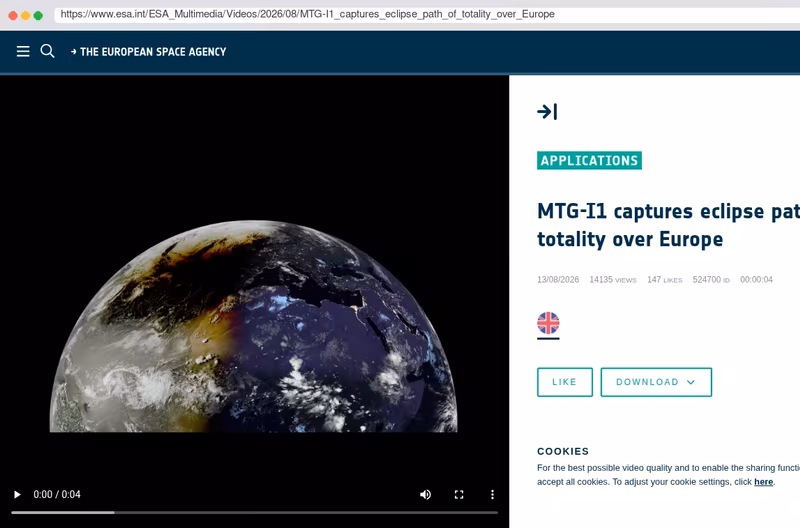Click the video title heading
The width and height of the screenshot is (800, 528).
point(668,225)
